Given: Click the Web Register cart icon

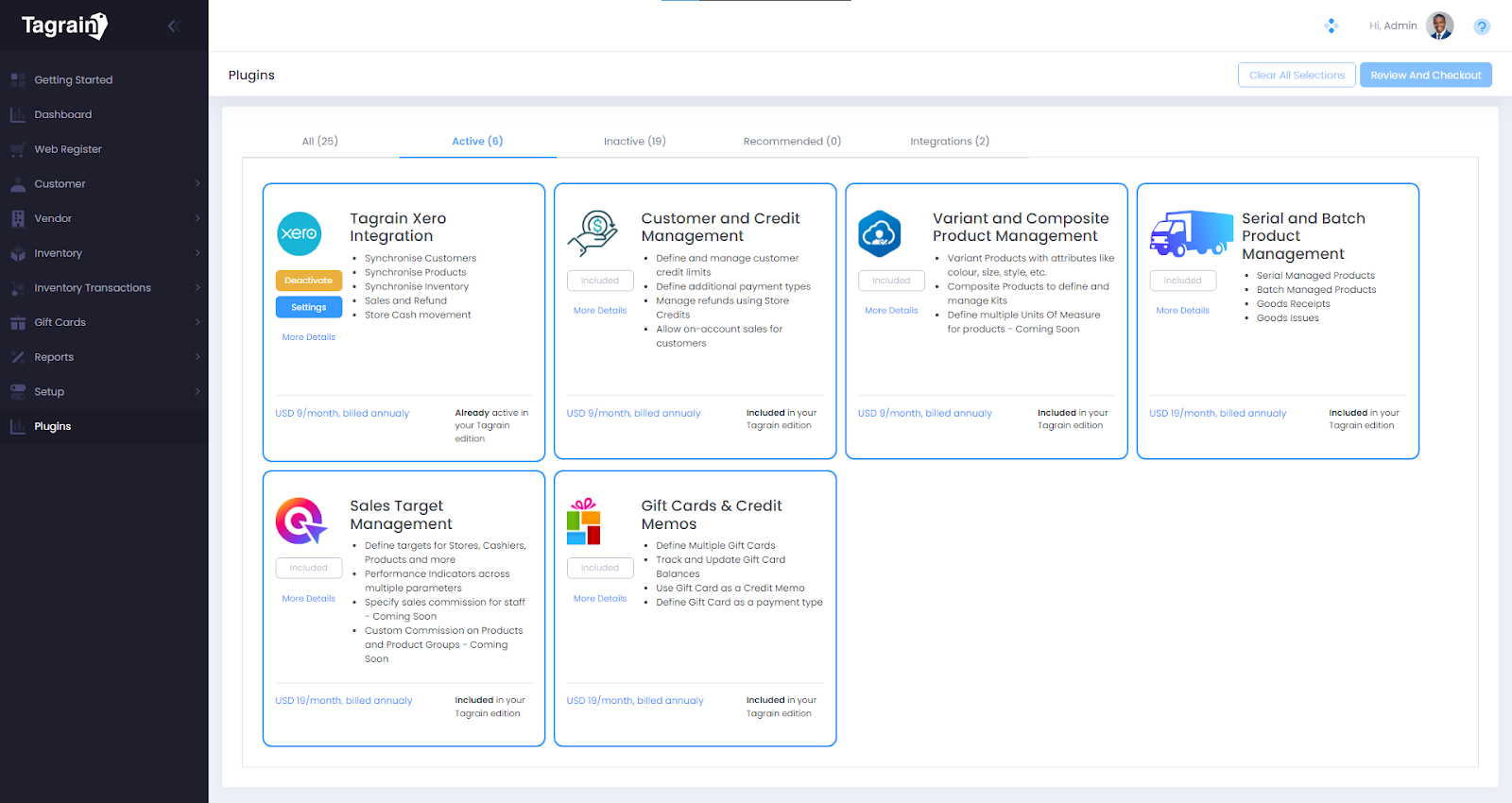Looking at the screenshot, I should pyautogui.click(x=18, y=149).
